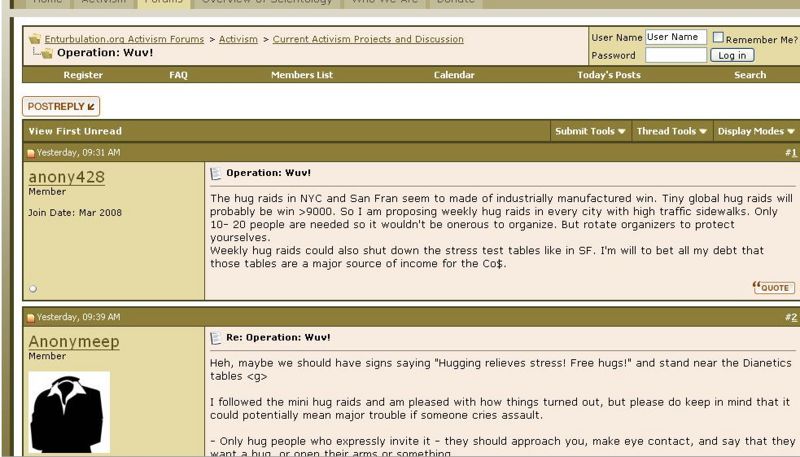Tick the Remember Me checkbox

(718, 38)
